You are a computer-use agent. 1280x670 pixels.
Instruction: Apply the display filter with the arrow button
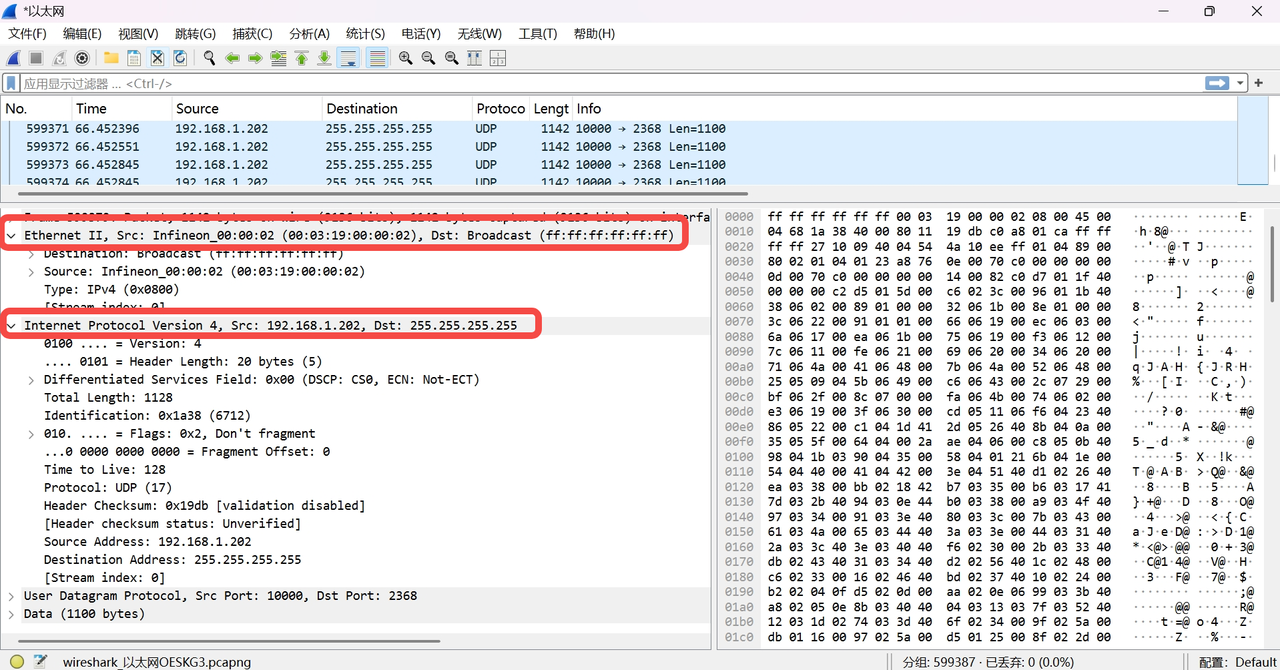pos(1217,83)
